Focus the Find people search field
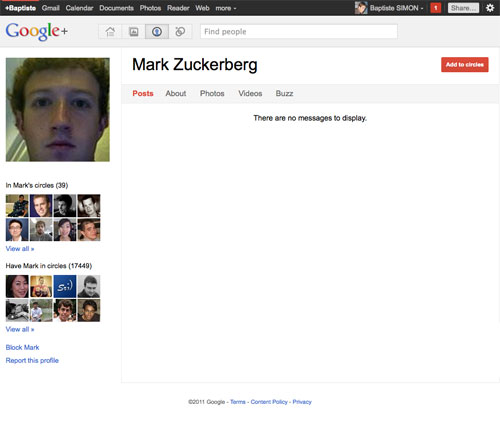The width and height of the screenshot is (500, 421). coord(299,32)
